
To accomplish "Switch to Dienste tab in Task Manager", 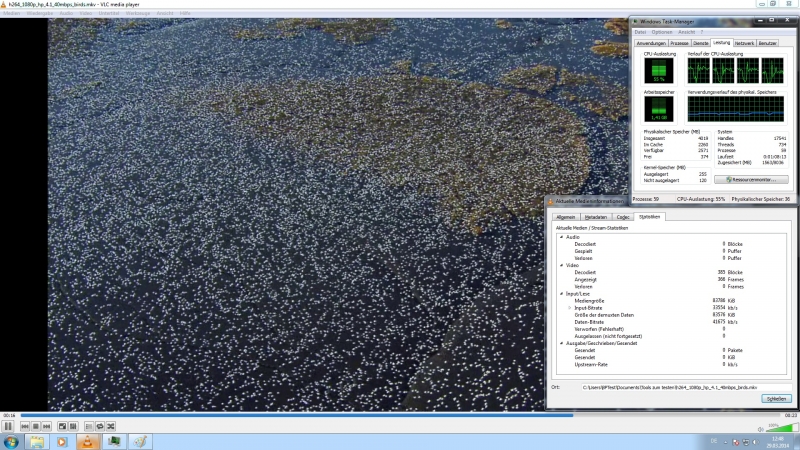I will (701, 43).
